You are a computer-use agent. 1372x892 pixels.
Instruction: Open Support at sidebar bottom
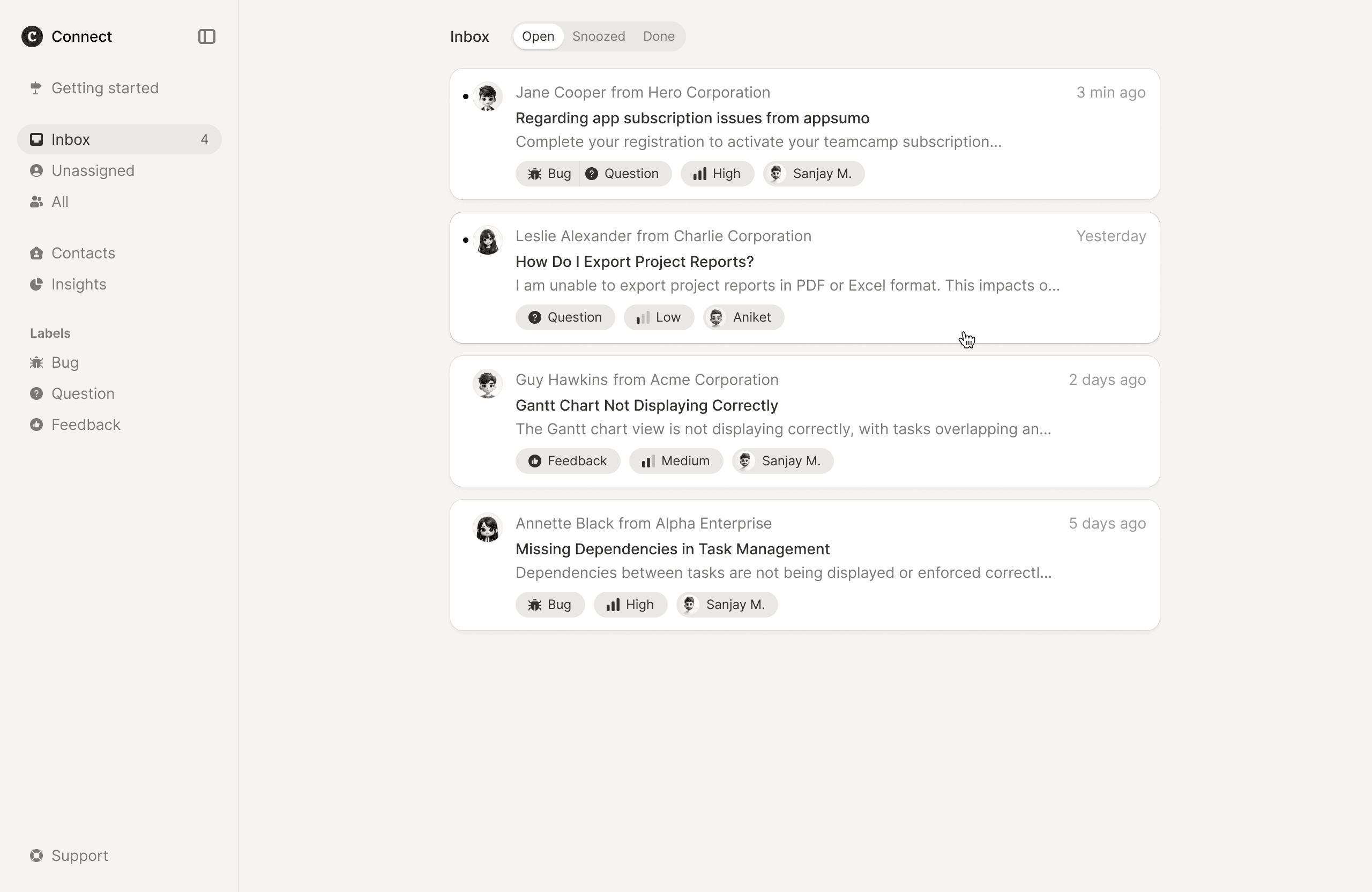point(79,856)
